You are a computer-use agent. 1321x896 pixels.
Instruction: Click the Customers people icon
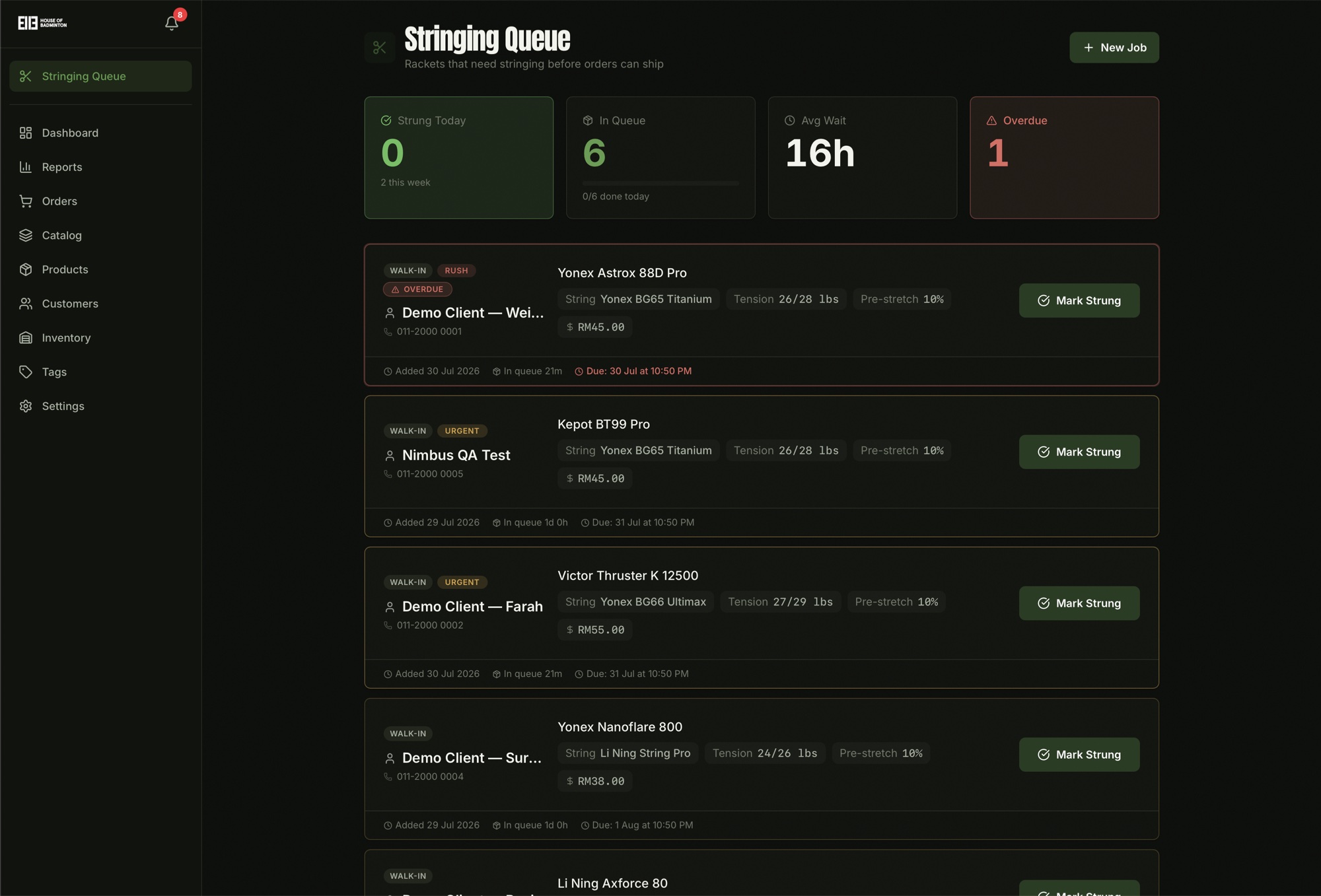coord(26,304)
